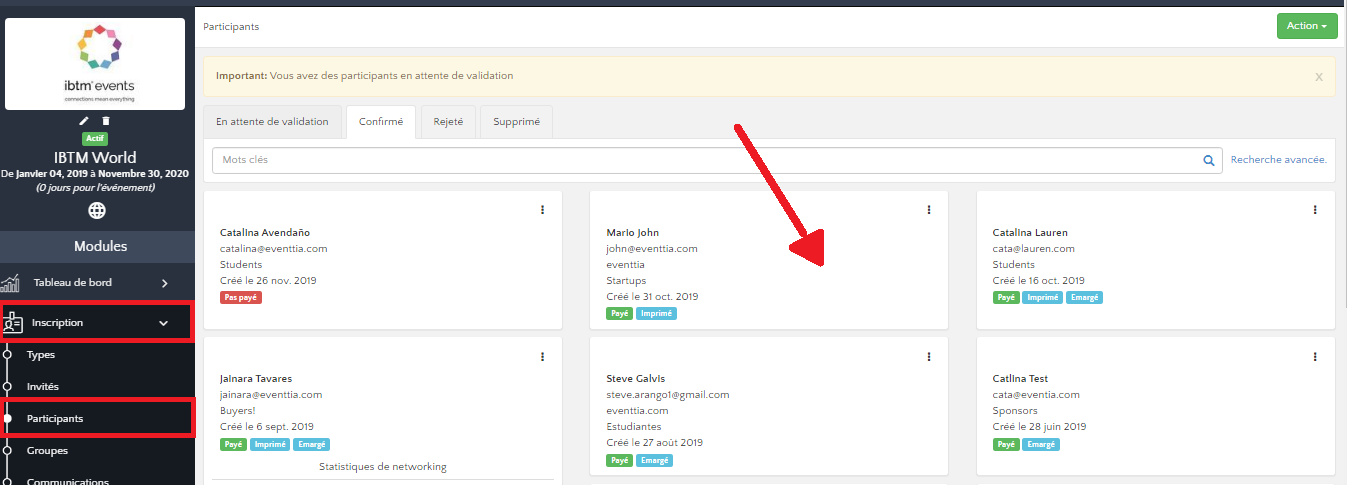Open the green Action dropdown
The image size is (1347, 485).
coord(1307,26)
